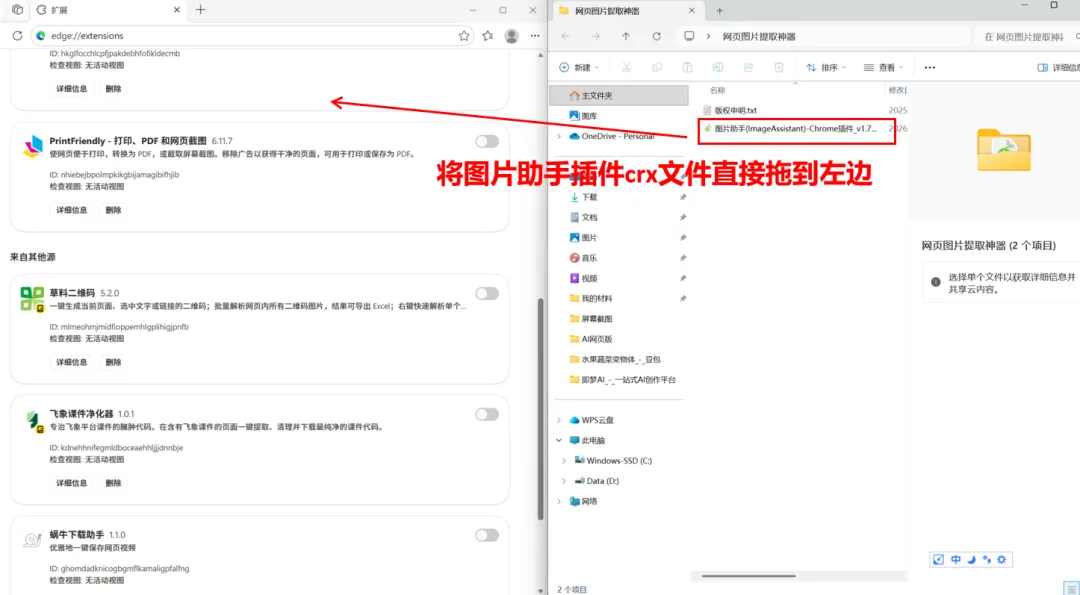The height and width of the screenshot is (595, 1080).
Task: Expand the OneDrive - Personal tree node
Action: tap(559, 136)
